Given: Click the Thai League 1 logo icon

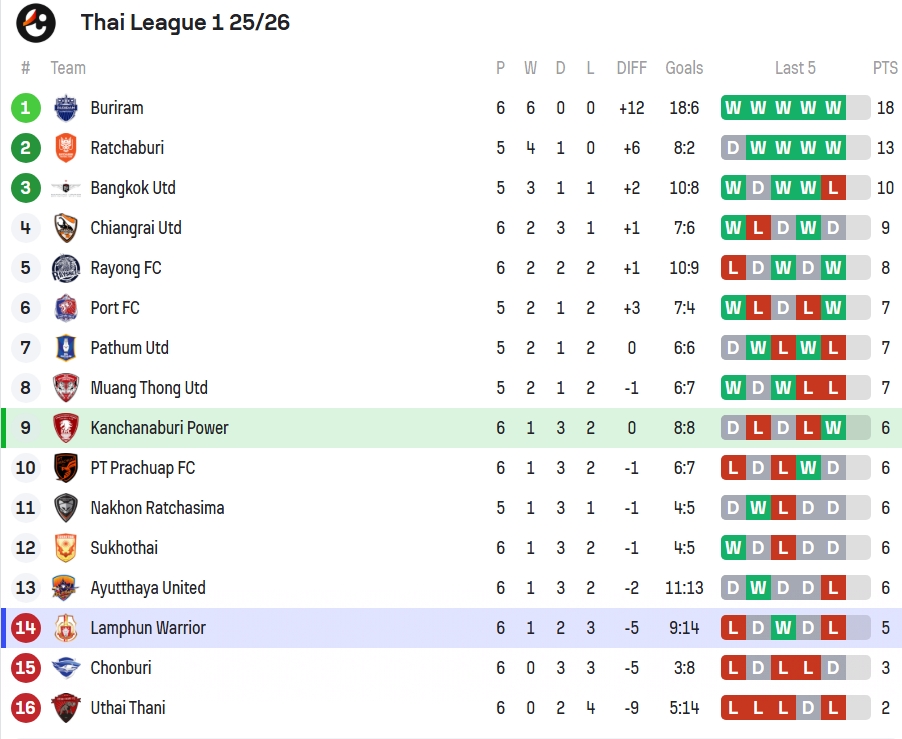Looking at the screenshot, I should coord(36,23).
